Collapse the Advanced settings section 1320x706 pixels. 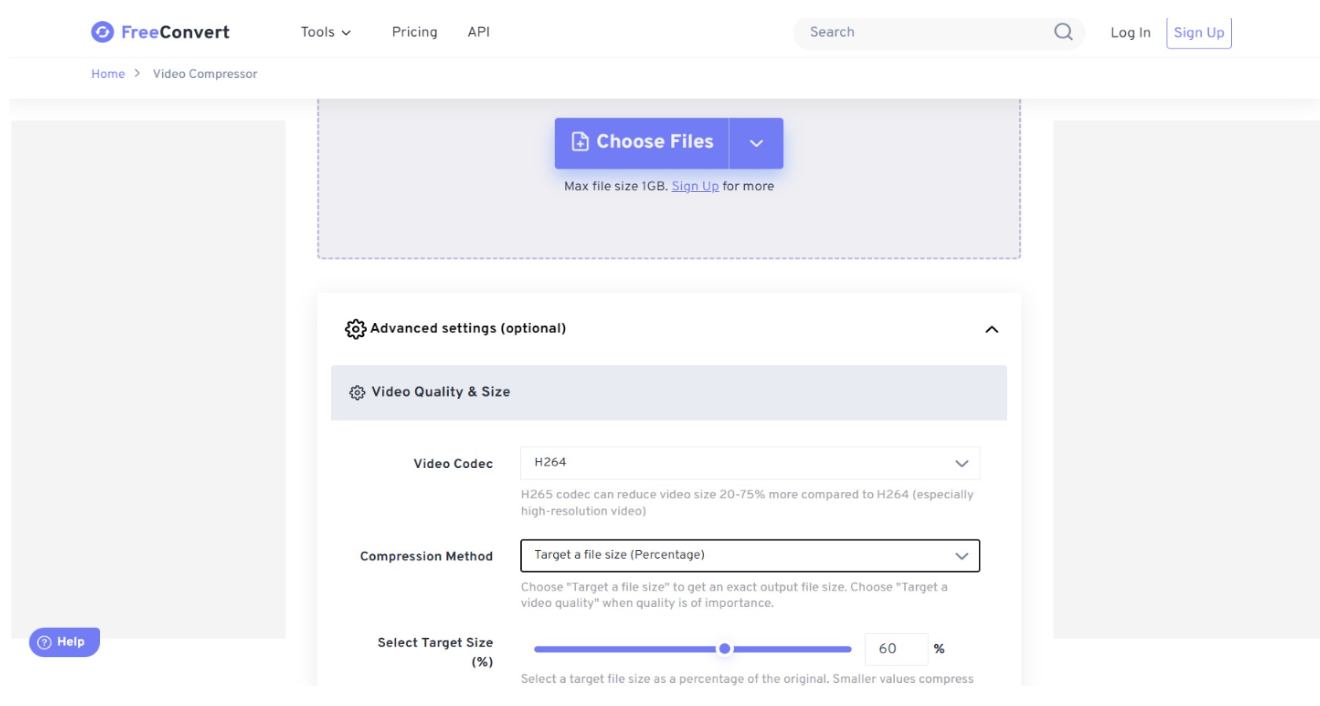[991, 329]
